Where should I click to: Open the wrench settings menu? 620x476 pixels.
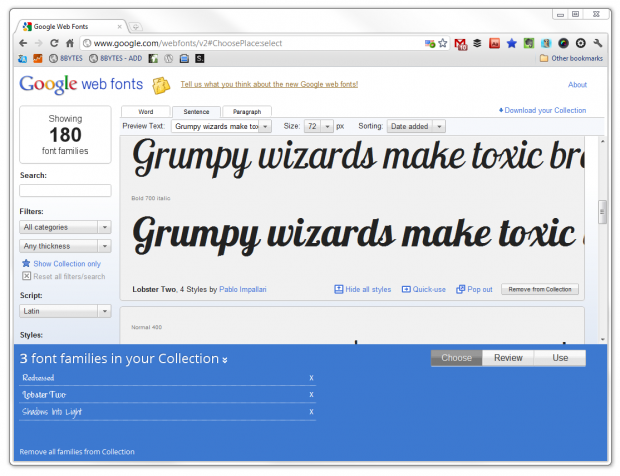tap(597, 43)
